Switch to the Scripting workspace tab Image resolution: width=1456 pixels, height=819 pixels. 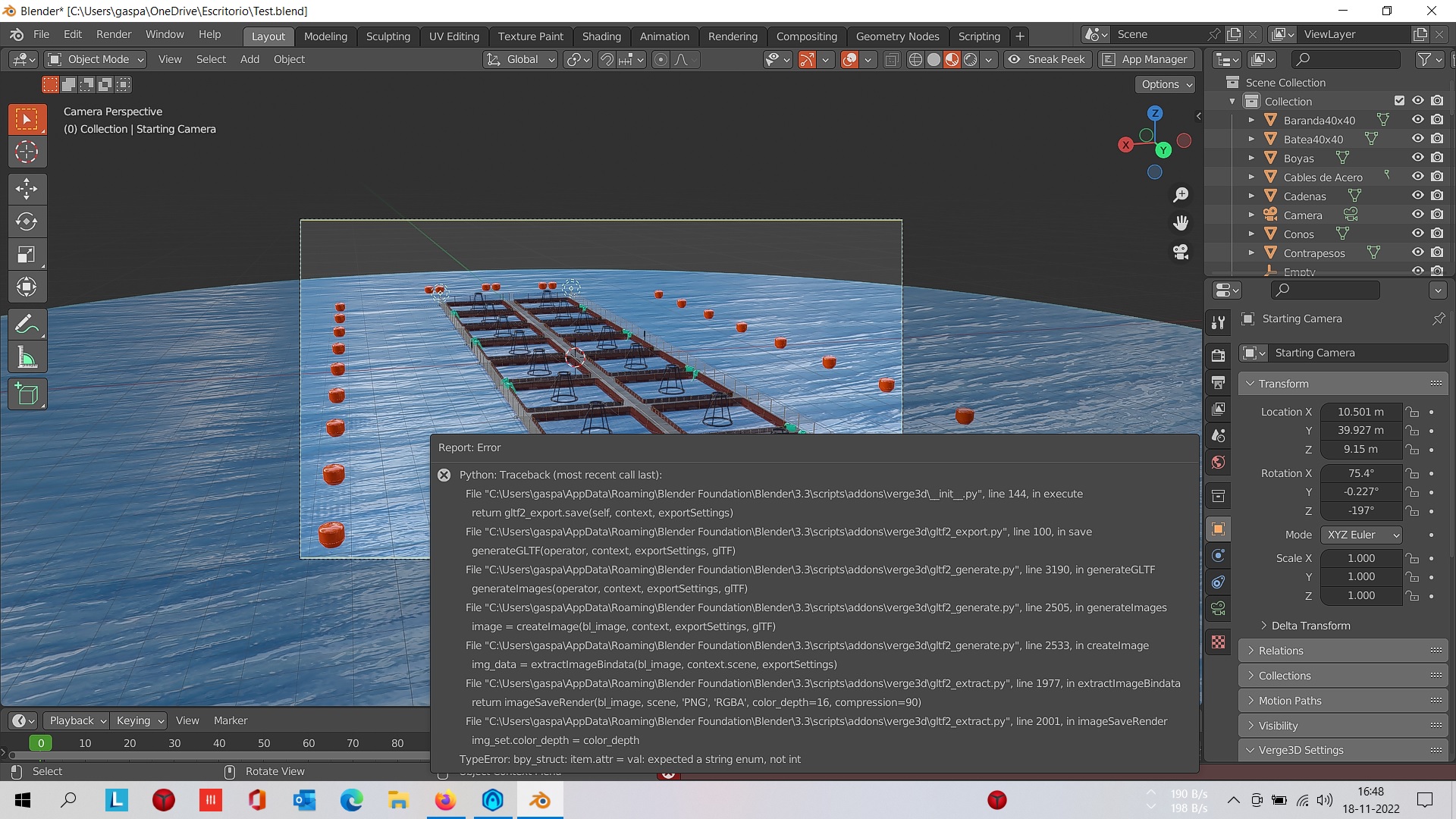tap(979, 36)
